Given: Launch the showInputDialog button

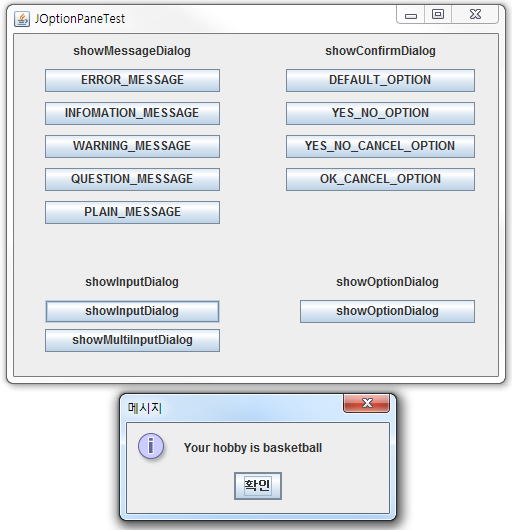Looking at the screenshot, I should coord(132,311).
